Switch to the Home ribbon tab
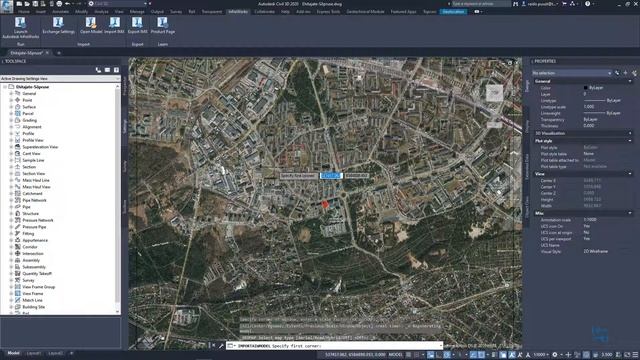This screenshot has height=360, width=640. click(24, 11)
